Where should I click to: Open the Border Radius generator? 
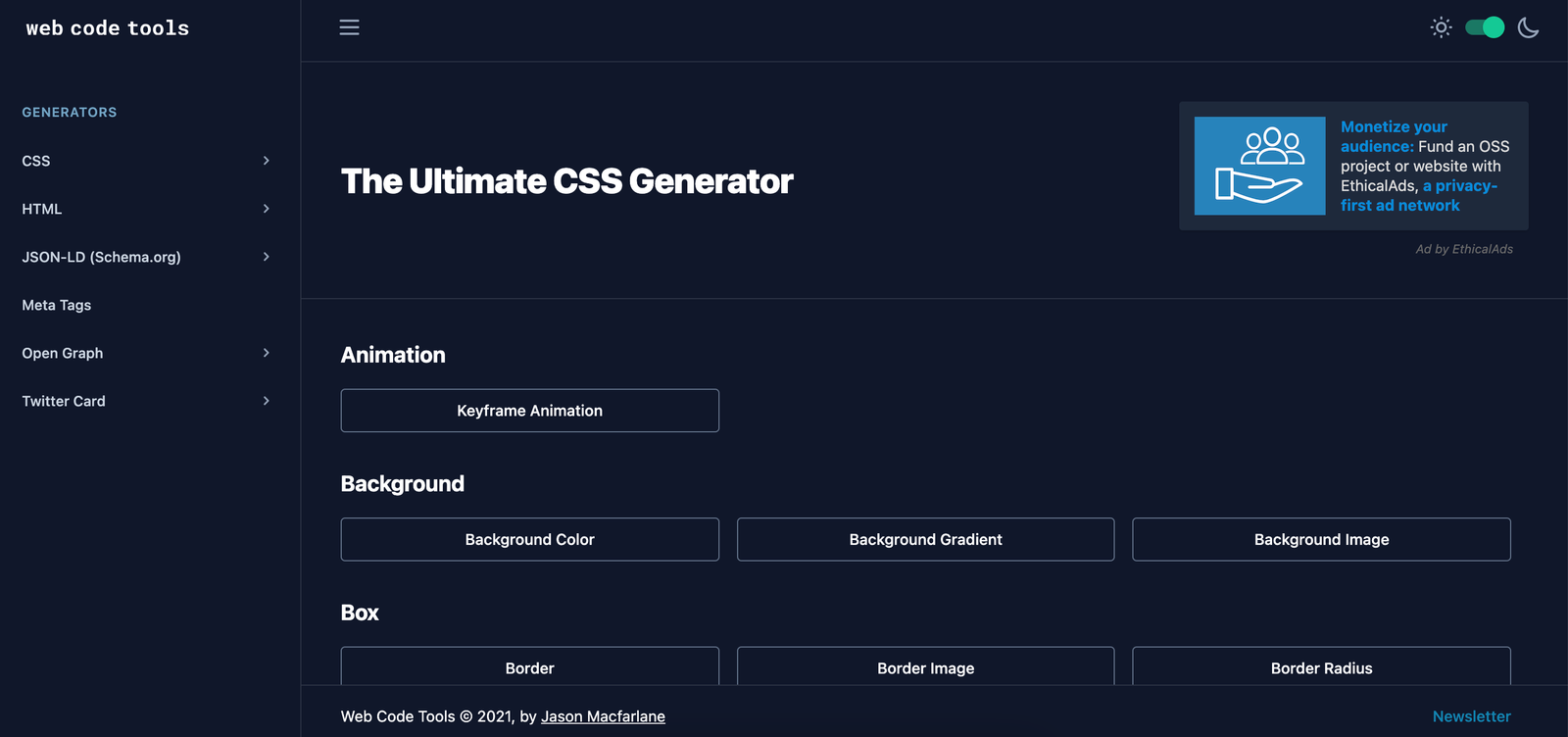click(1321, 667)
